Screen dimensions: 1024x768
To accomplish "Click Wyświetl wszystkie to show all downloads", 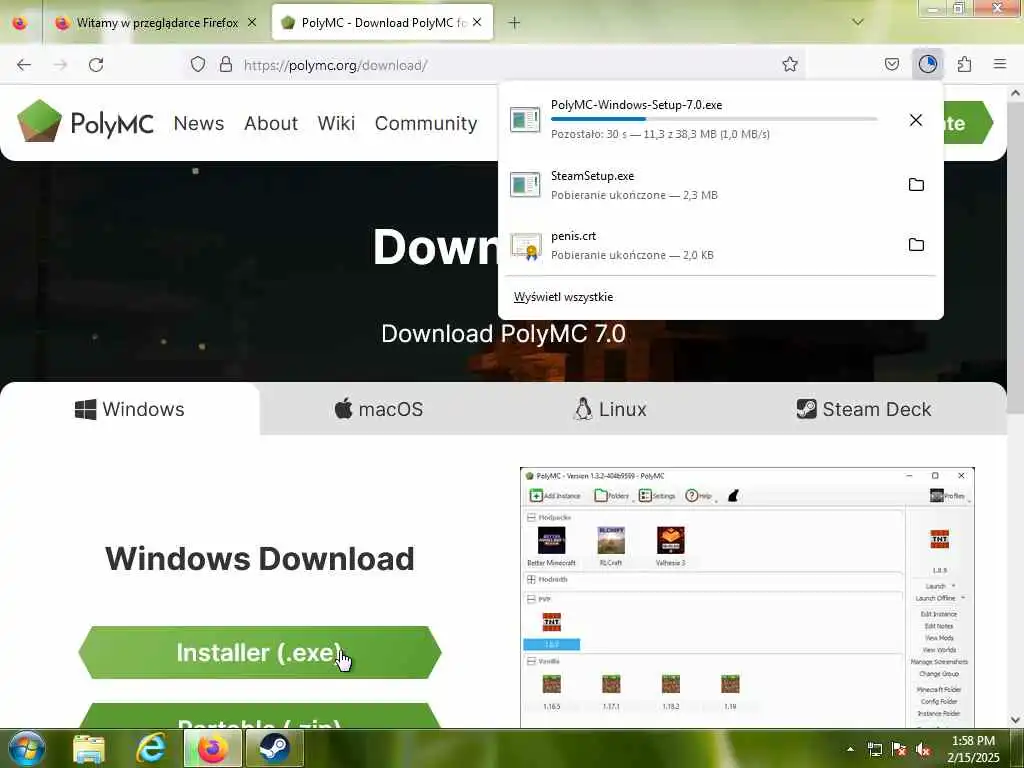I will 563,297.
